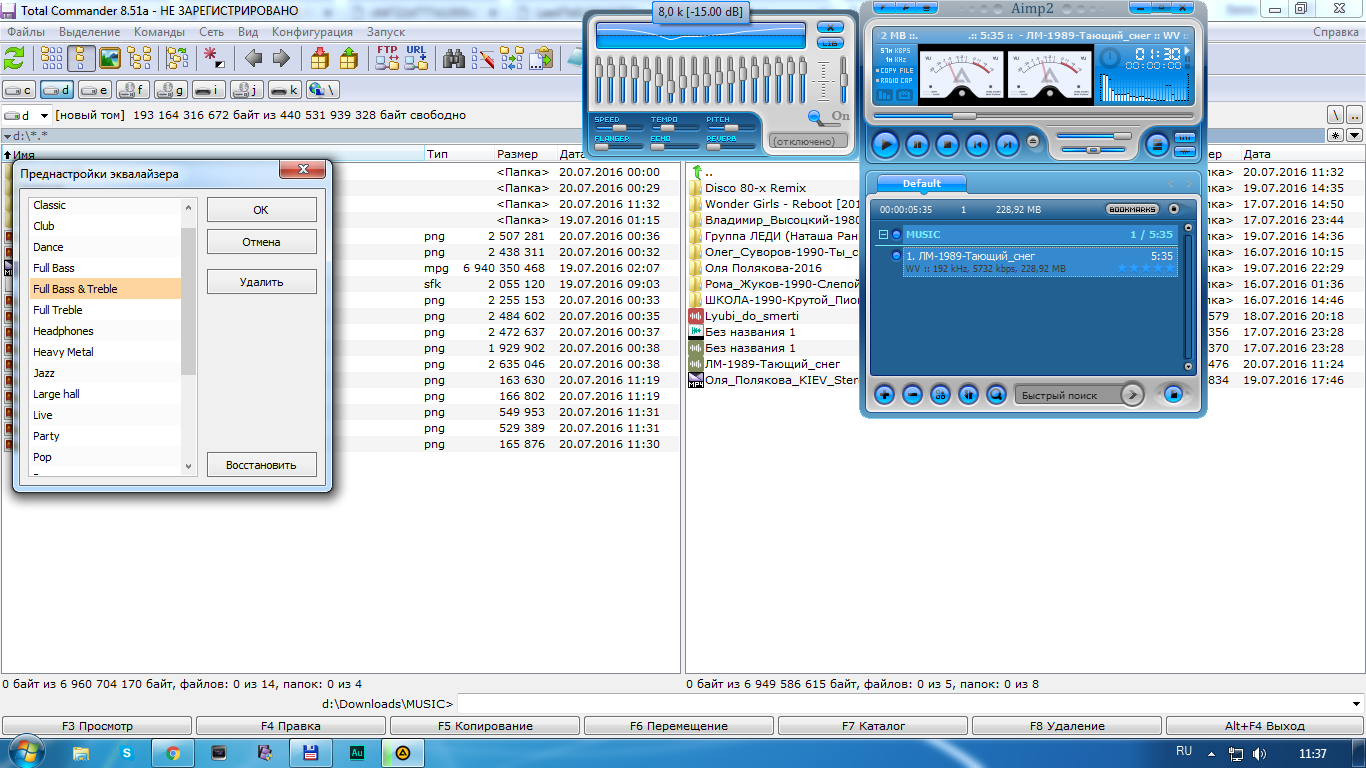The width and height of the screenshot is (1366, 768).
Task: Open Disco 80-х Remix folder in right panel
Action: pos(755,188)
